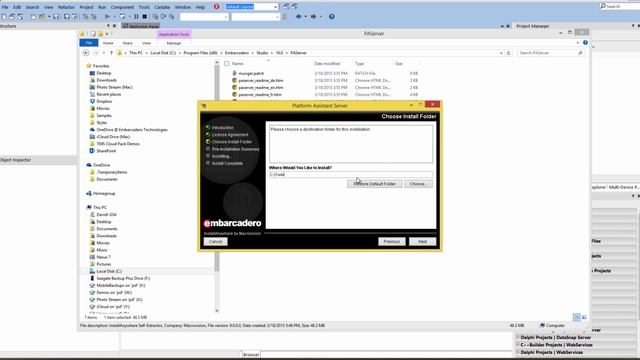Click Program Files (x86) breadcrumb
Viewport: 640px width, 360px height.
pyautogui.click(x=200, y=53)
